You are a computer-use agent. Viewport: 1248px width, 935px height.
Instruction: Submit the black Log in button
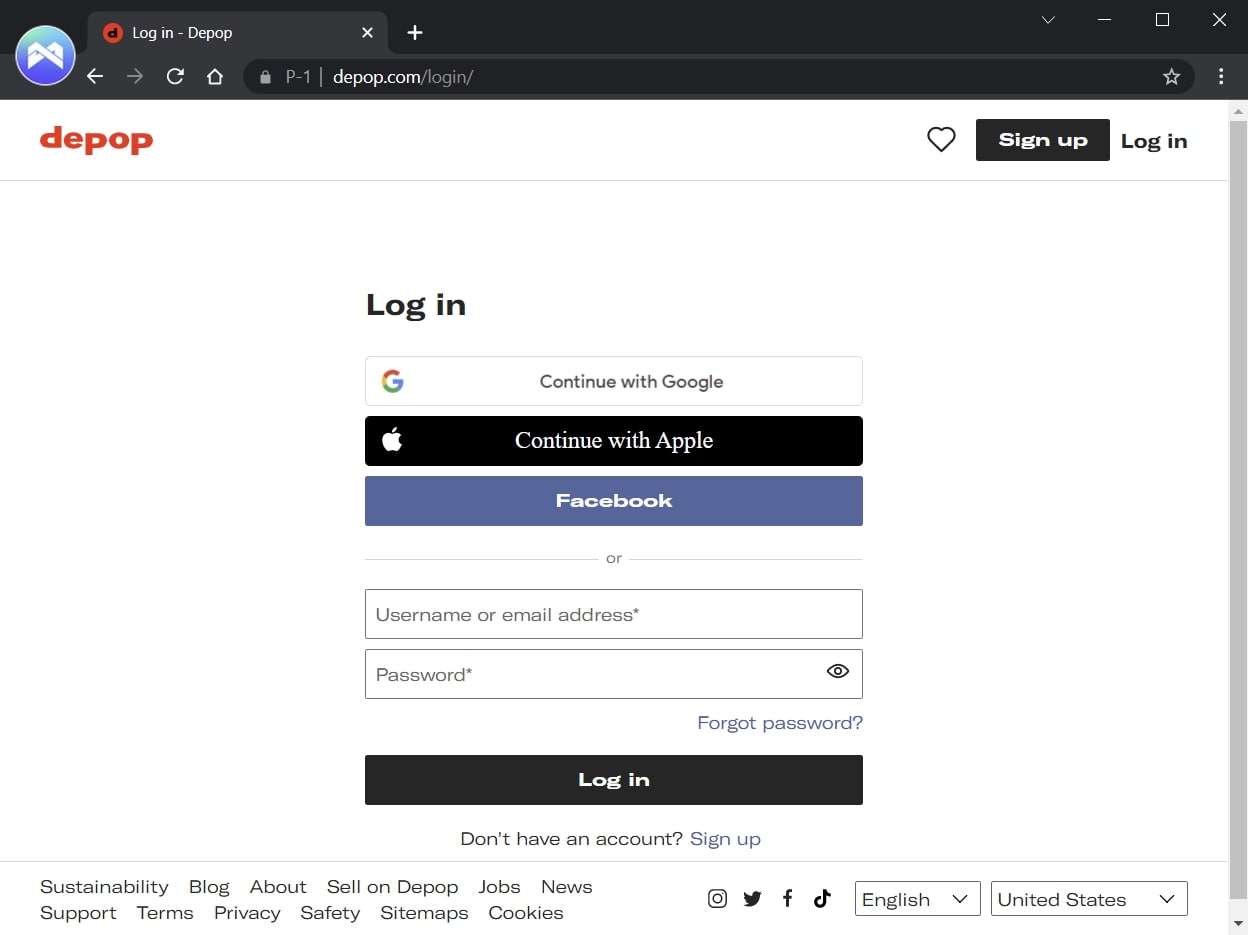click(614, 780)
